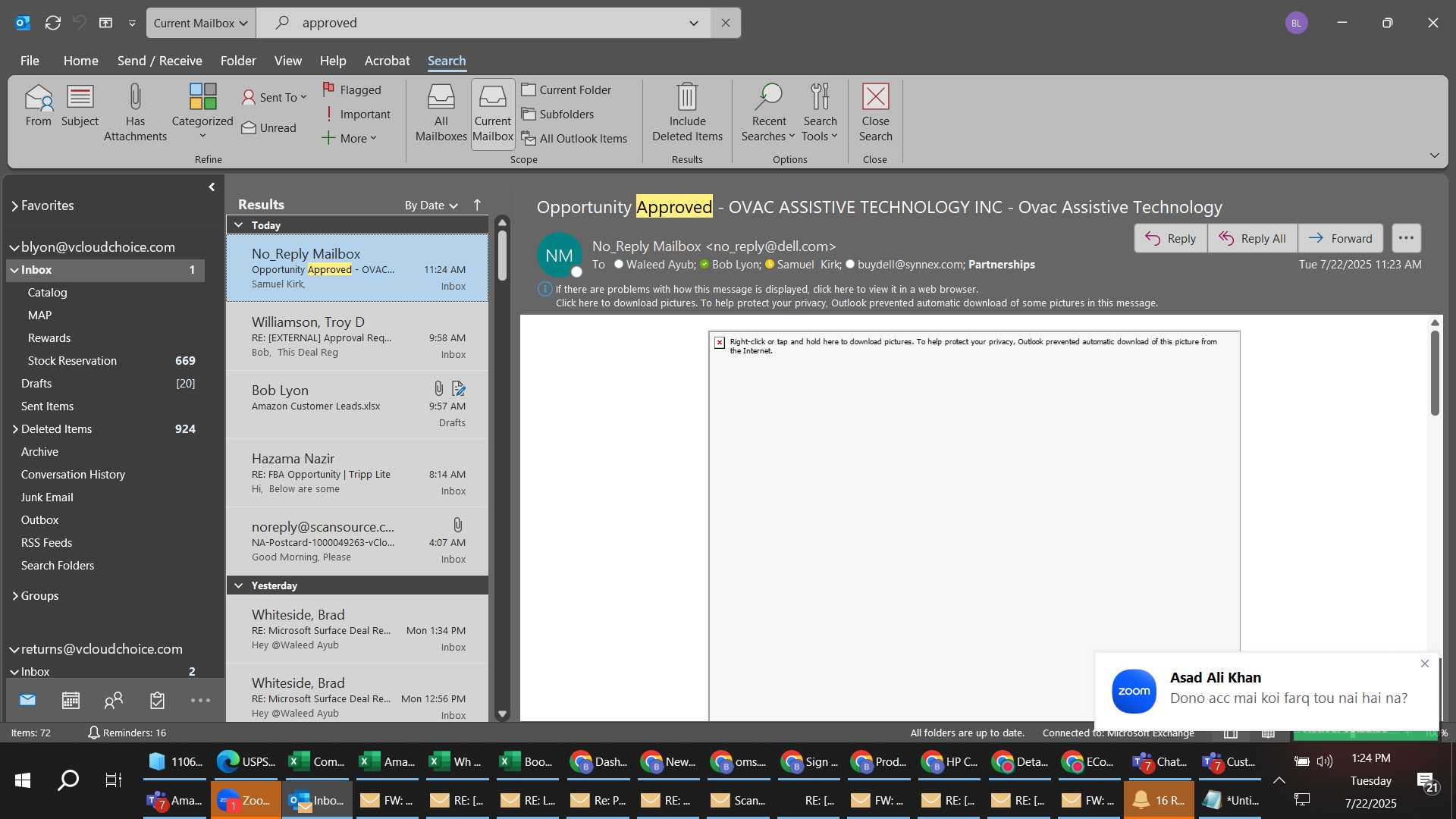Image resolution: width=1456 pixels, height=819 pixels.
Task: Open the Stock Reservation folder
Action: pos(106,361)
